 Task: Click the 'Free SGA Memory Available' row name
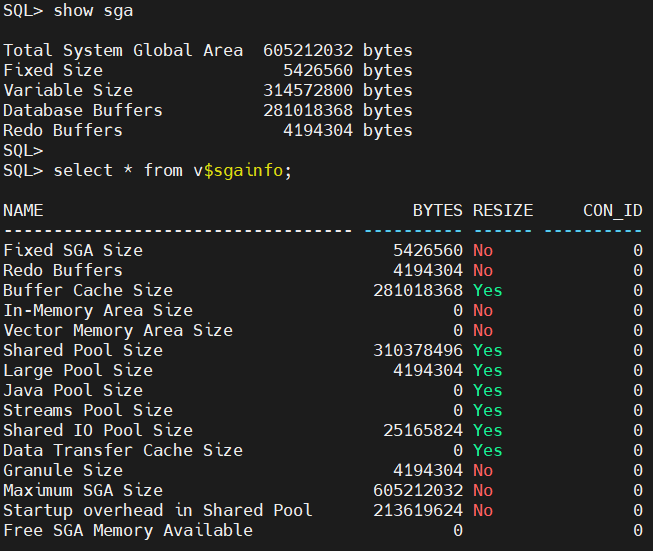click(x=128, y=530)
